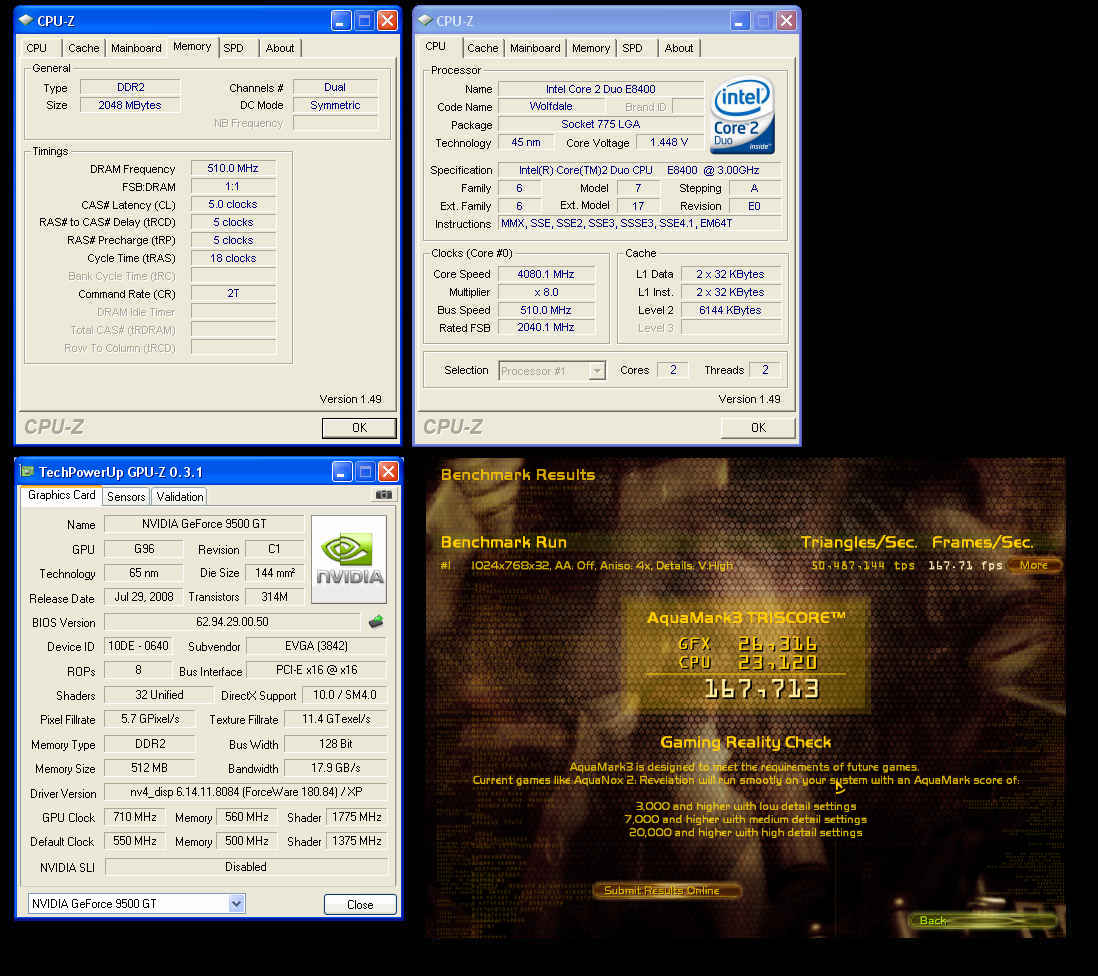
Task: Click the Close button in GPU-Z
Action: point(360,905)
